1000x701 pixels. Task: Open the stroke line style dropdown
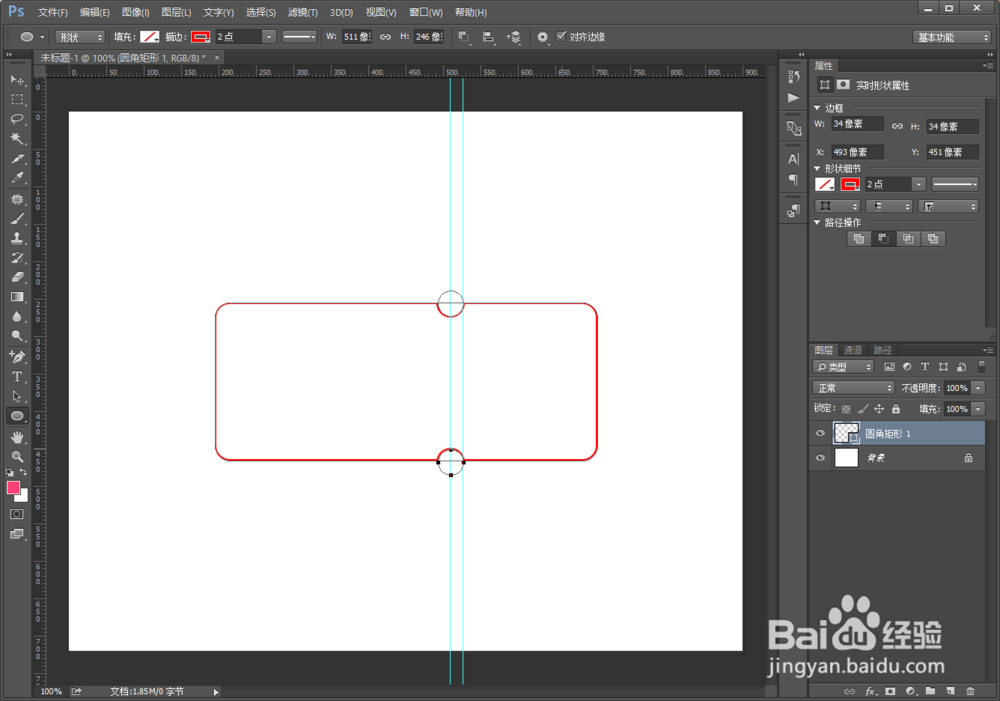299,37
